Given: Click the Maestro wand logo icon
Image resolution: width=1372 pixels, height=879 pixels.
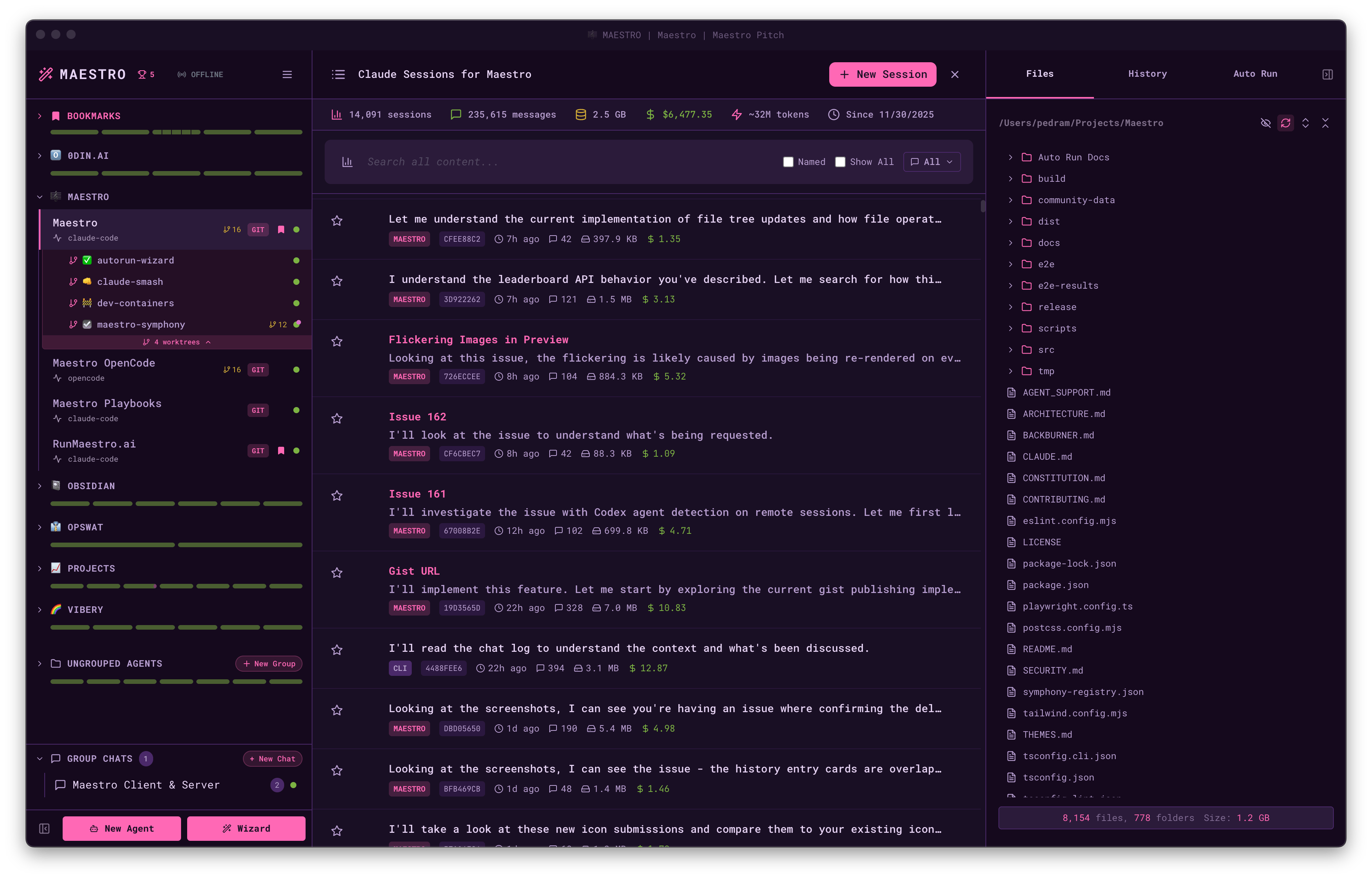Looking at the screenshot, I should (x=46, y=74).
